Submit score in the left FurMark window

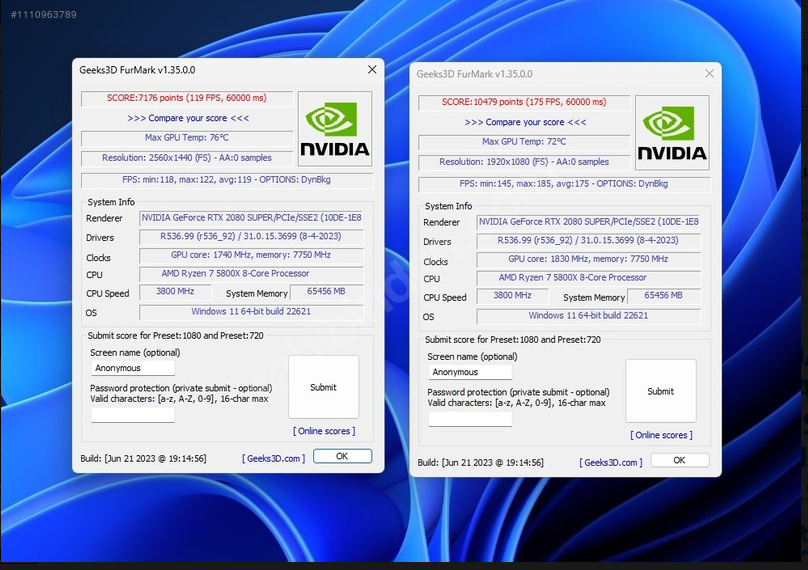coord(324,387)
